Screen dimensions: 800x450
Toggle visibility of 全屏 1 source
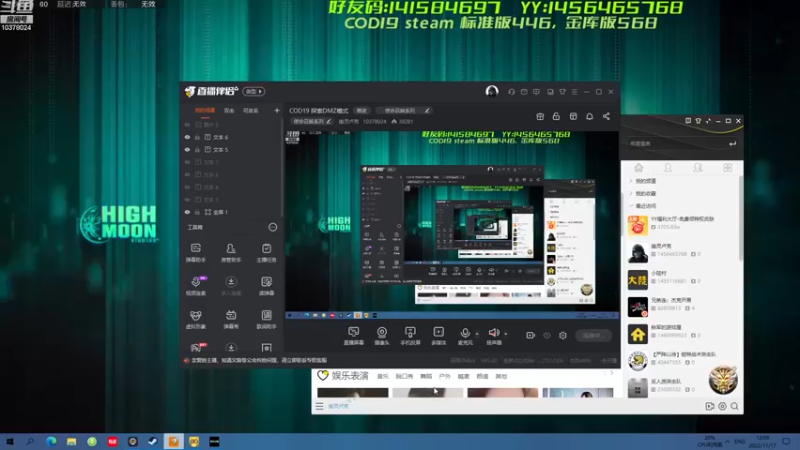[187, 212]
